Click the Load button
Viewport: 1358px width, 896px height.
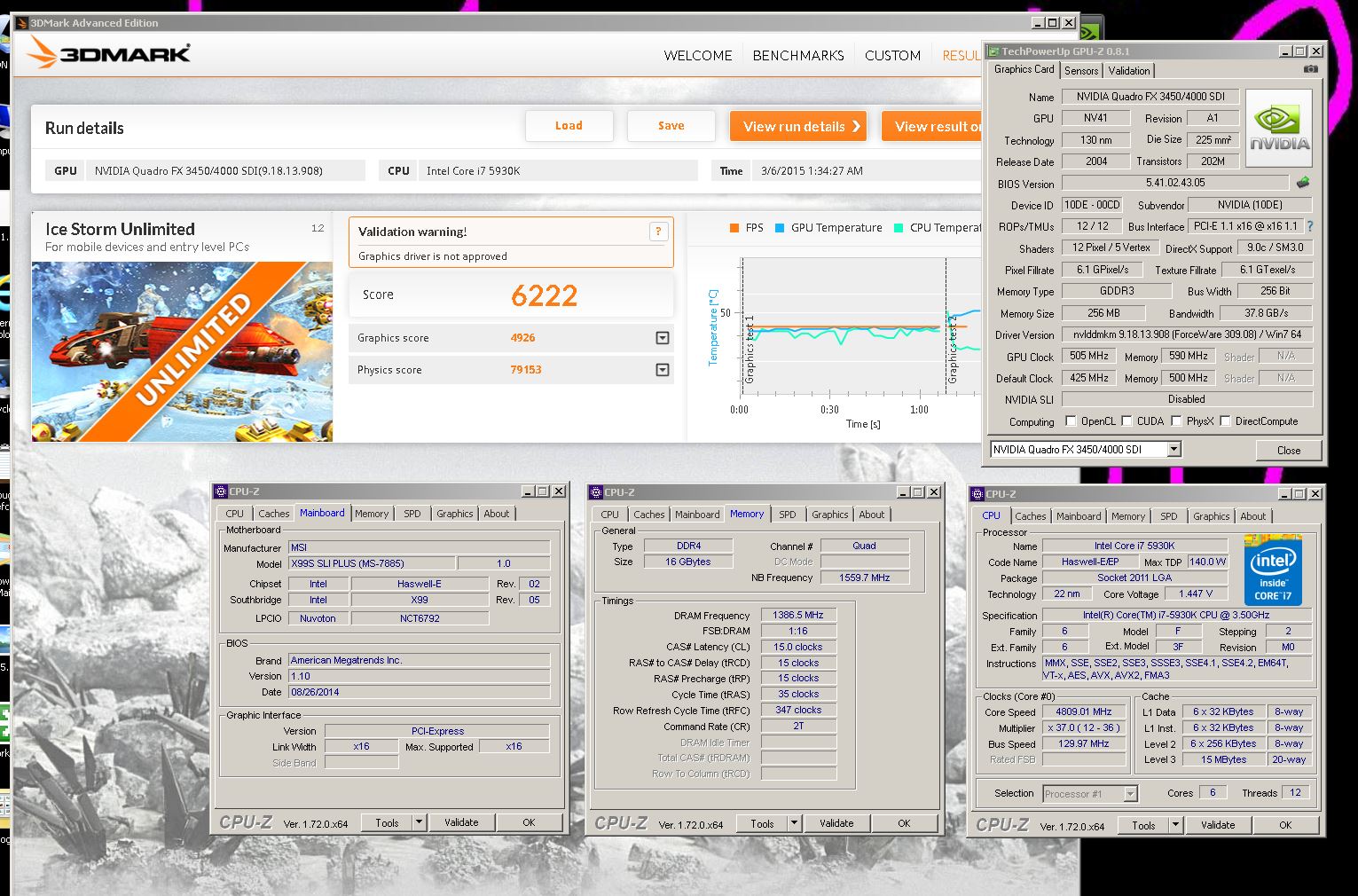(569, 126)
